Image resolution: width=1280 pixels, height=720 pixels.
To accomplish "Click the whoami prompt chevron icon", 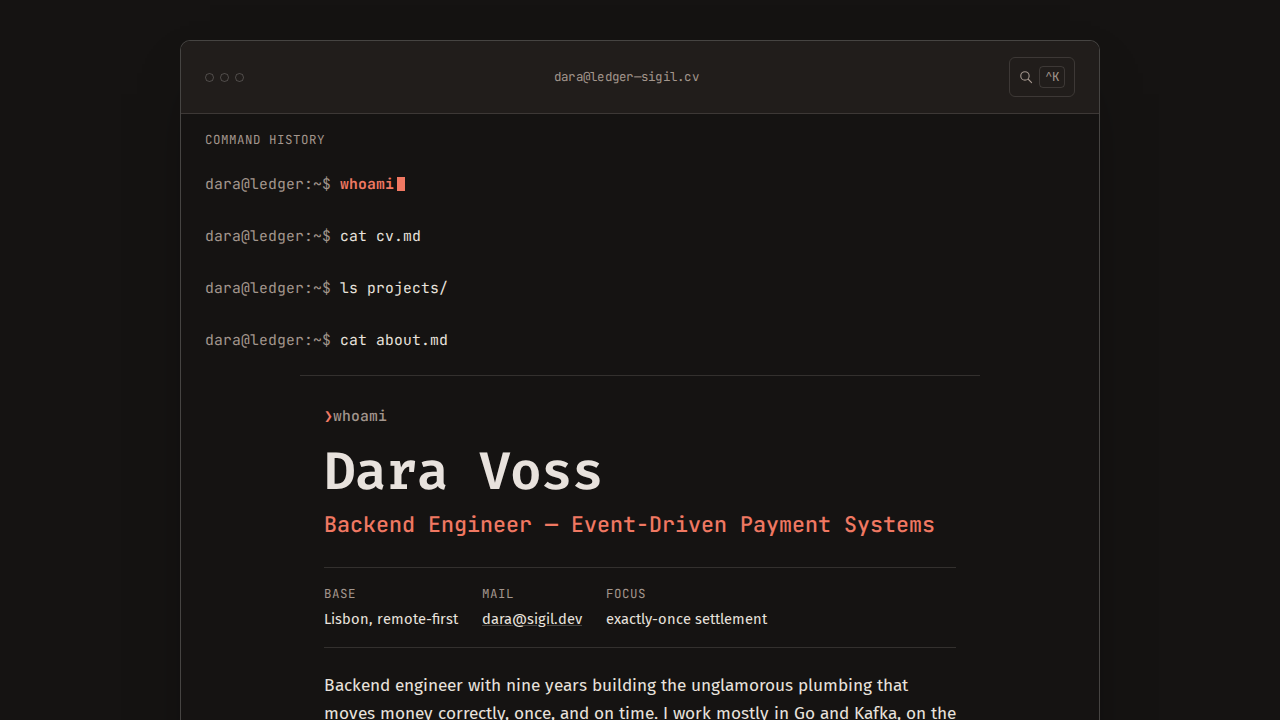I will (328, 416).
